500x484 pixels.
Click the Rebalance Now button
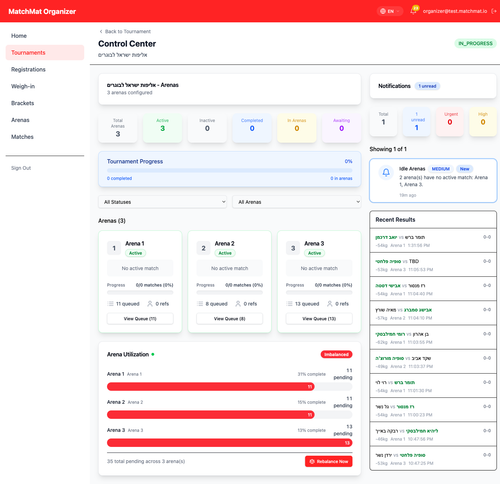[329, 461]
